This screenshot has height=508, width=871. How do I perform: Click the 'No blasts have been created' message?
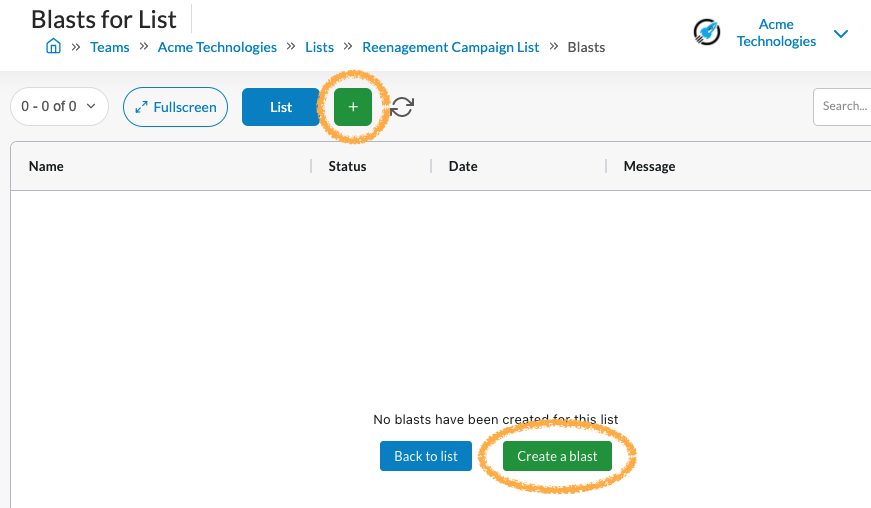[x=495, y=419]
